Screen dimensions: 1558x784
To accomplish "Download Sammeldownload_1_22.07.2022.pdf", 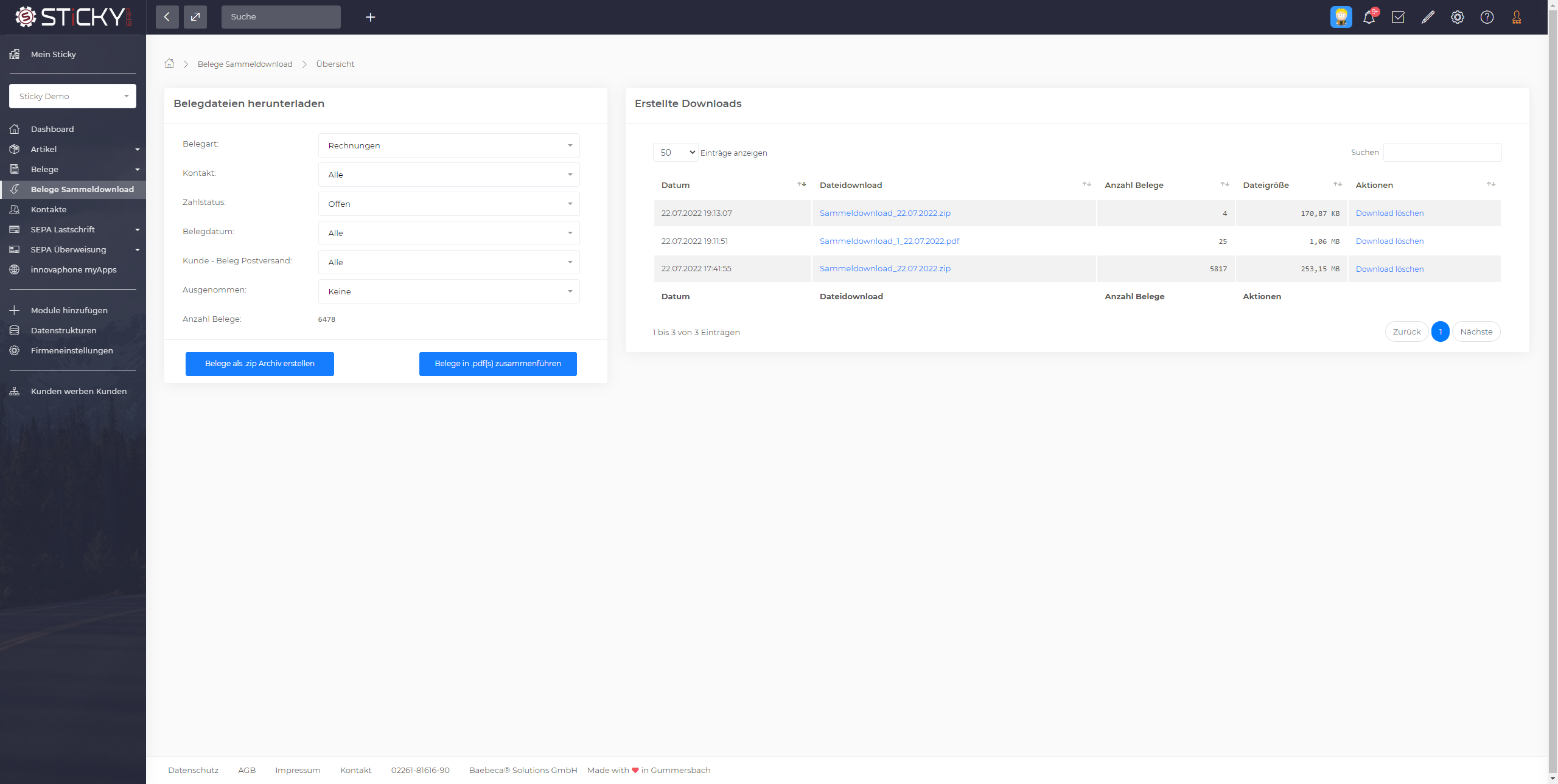I will pos(889,241).
